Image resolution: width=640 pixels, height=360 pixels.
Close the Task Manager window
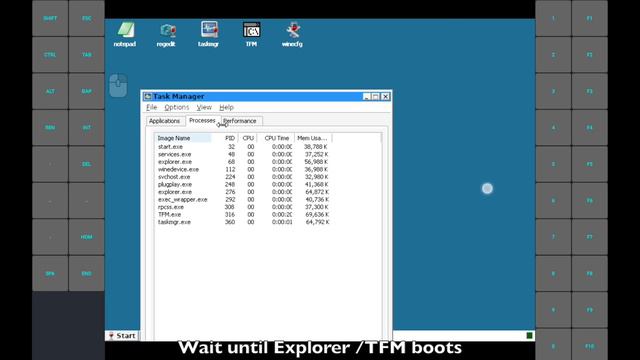coord(385,96)
